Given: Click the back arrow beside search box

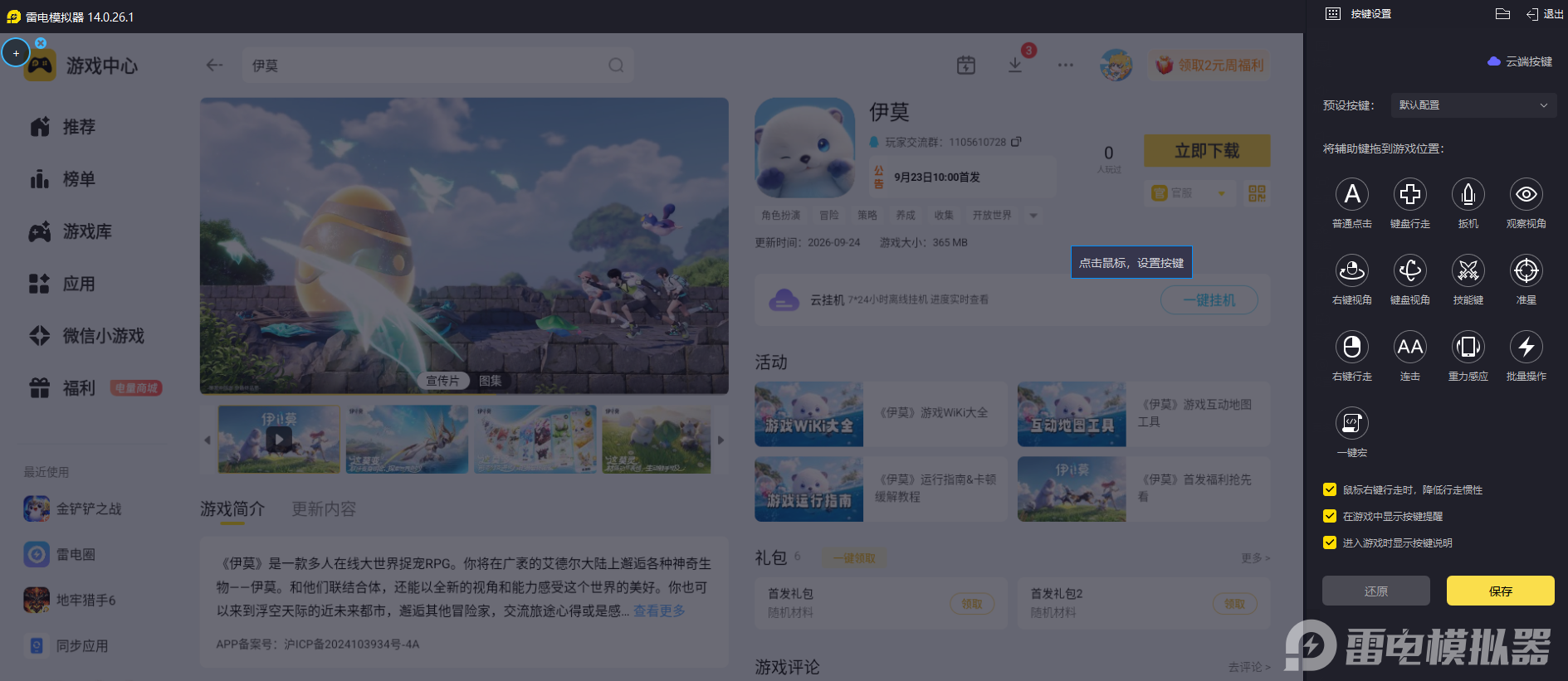Looking at the screenshot, I should point(214,65).
